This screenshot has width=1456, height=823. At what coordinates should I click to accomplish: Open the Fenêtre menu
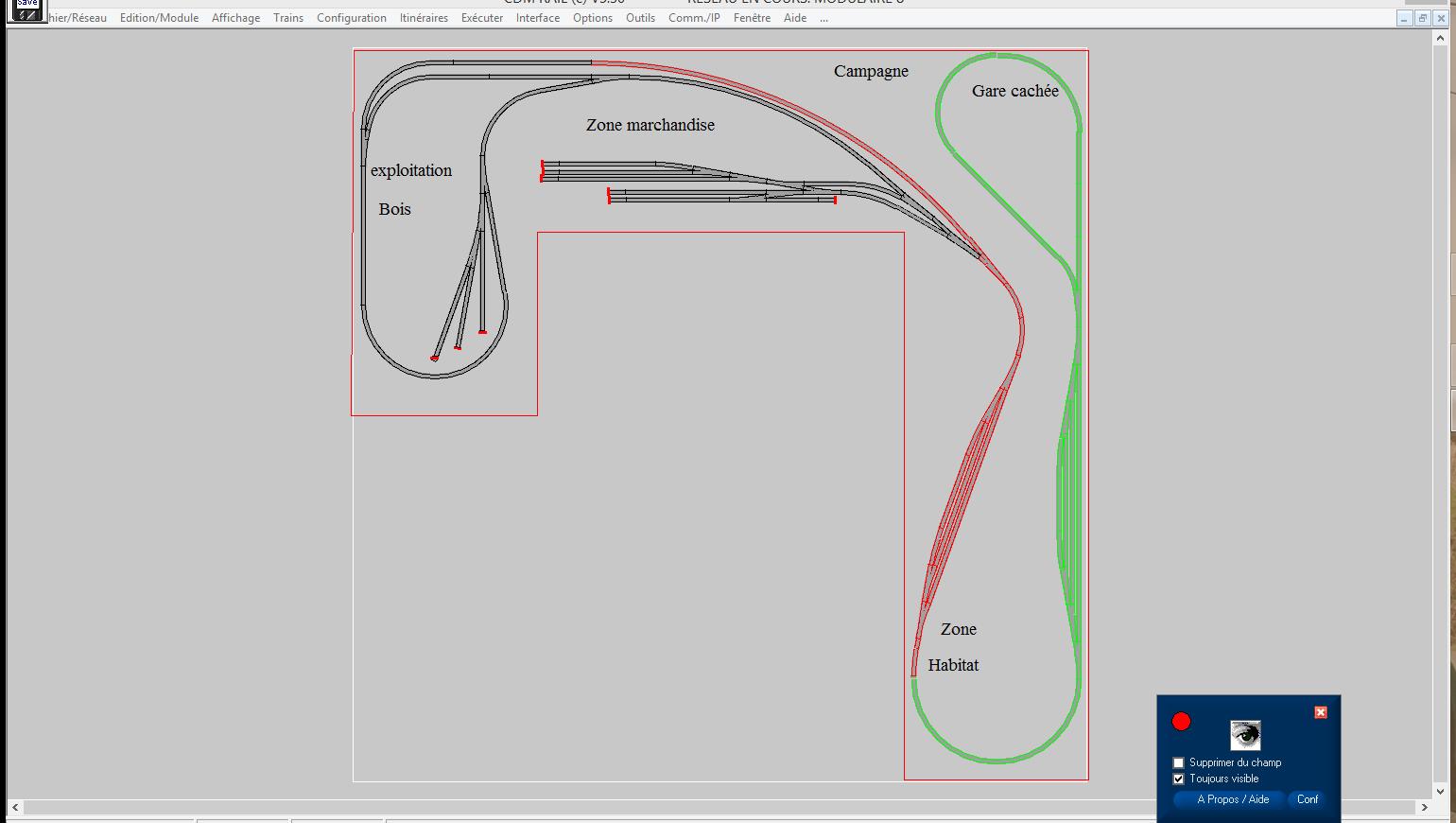click(x=752, y=18)
